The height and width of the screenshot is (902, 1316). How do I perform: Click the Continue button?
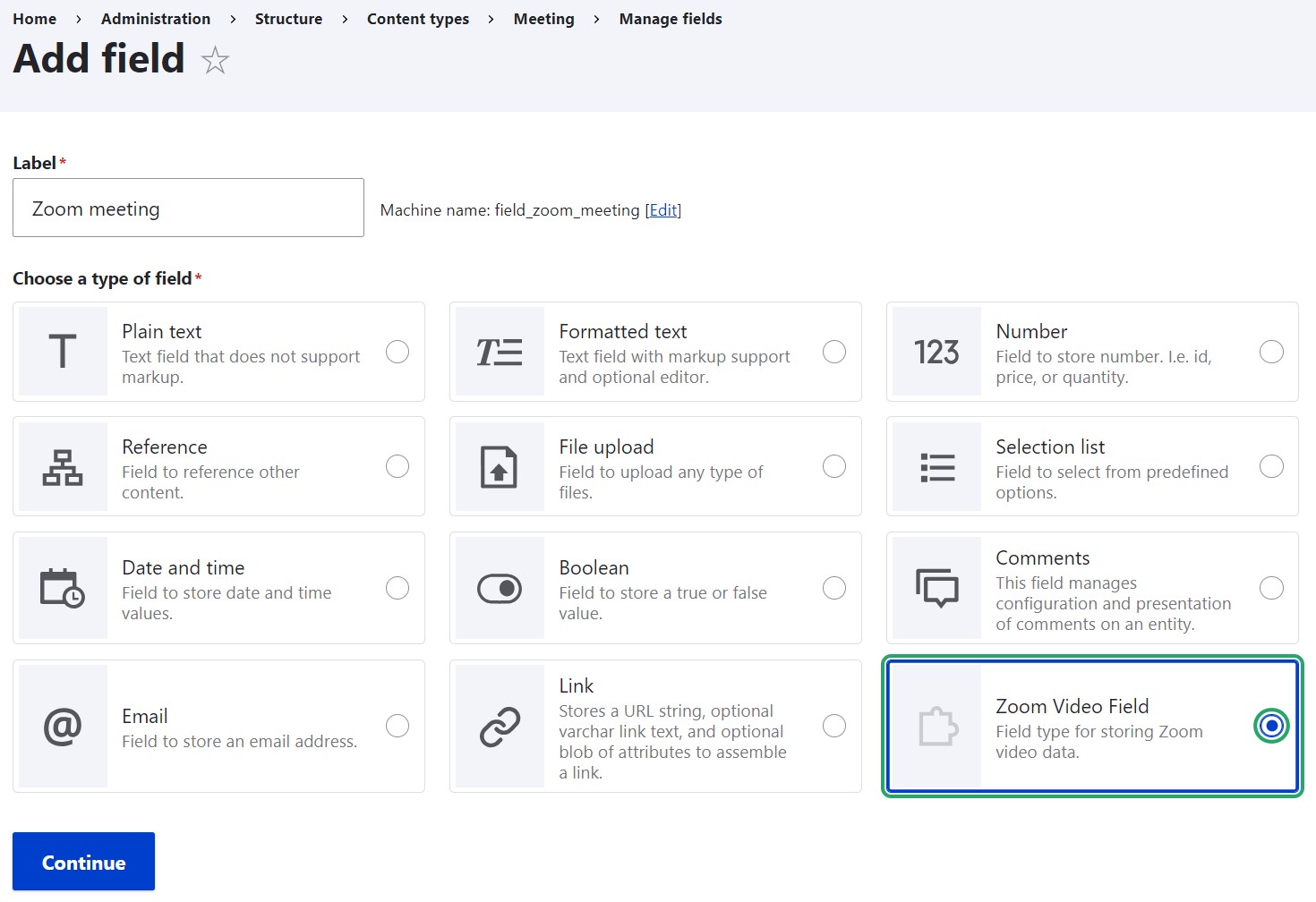[x=83, y=862]
